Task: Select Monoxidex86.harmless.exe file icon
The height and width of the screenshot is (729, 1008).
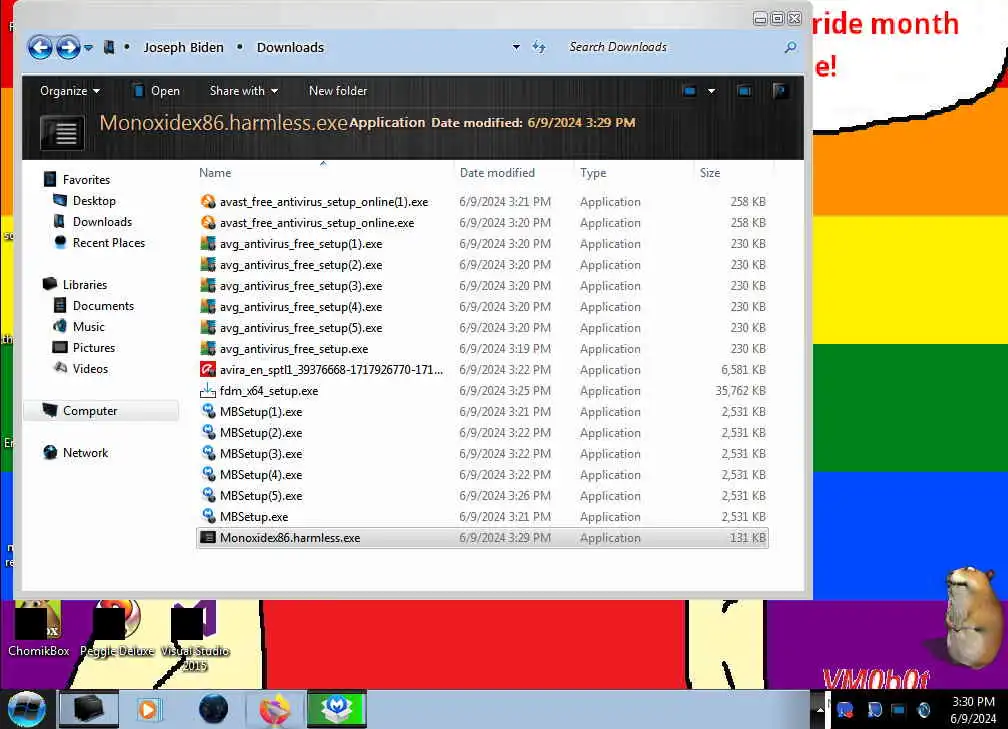Action: coord(208,538)
